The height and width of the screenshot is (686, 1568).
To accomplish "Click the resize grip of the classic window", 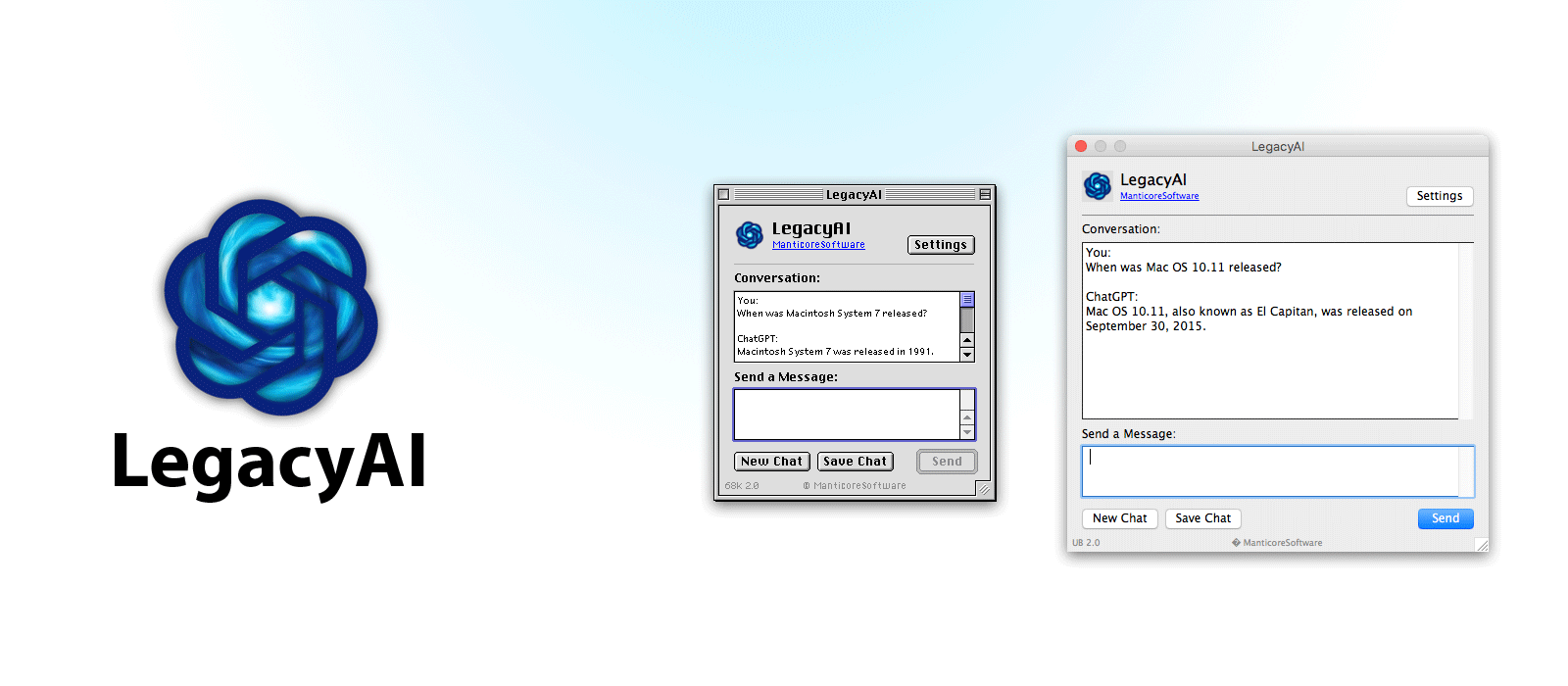I will tap(984, 488).
